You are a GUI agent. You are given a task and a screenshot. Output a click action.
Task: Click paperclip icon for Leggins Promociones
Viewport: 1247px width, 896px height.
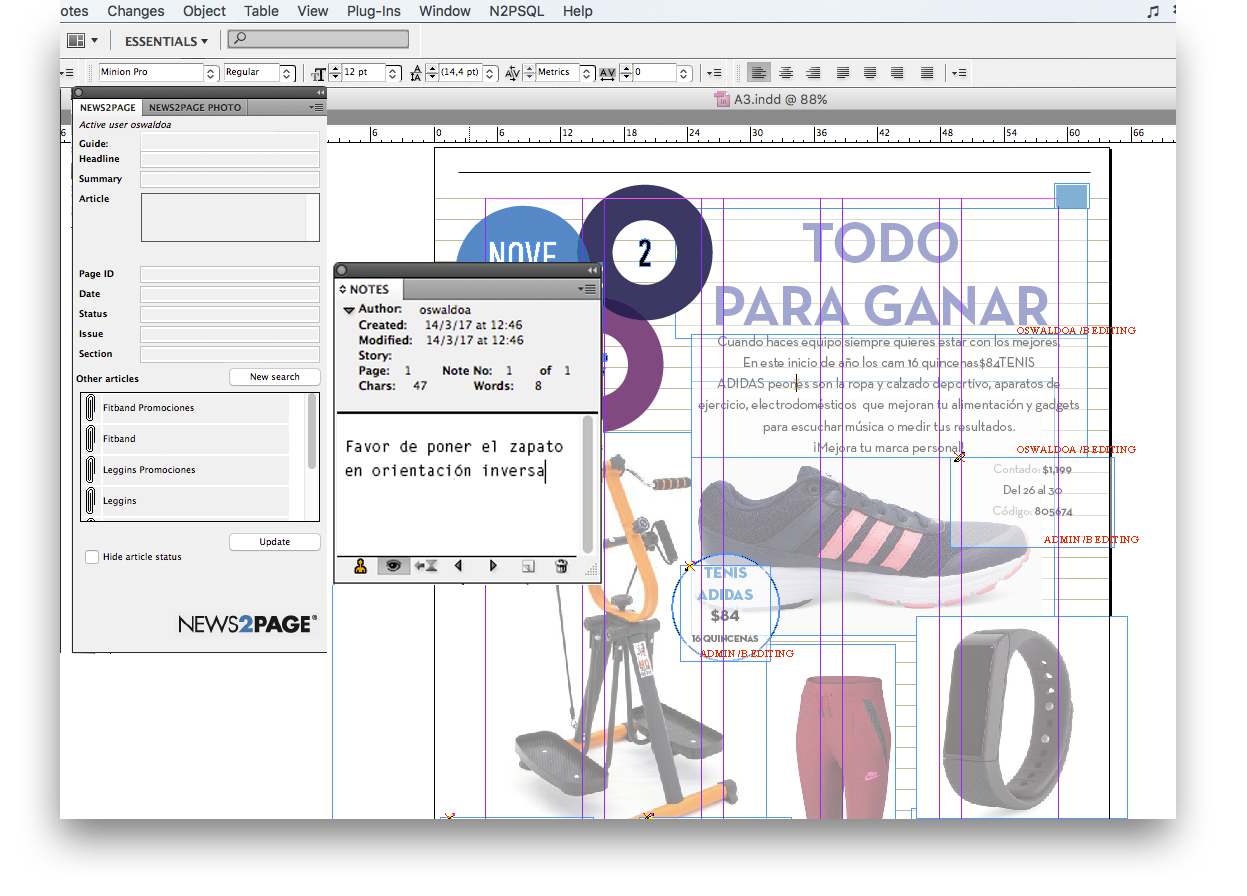(x=91, y=470)
